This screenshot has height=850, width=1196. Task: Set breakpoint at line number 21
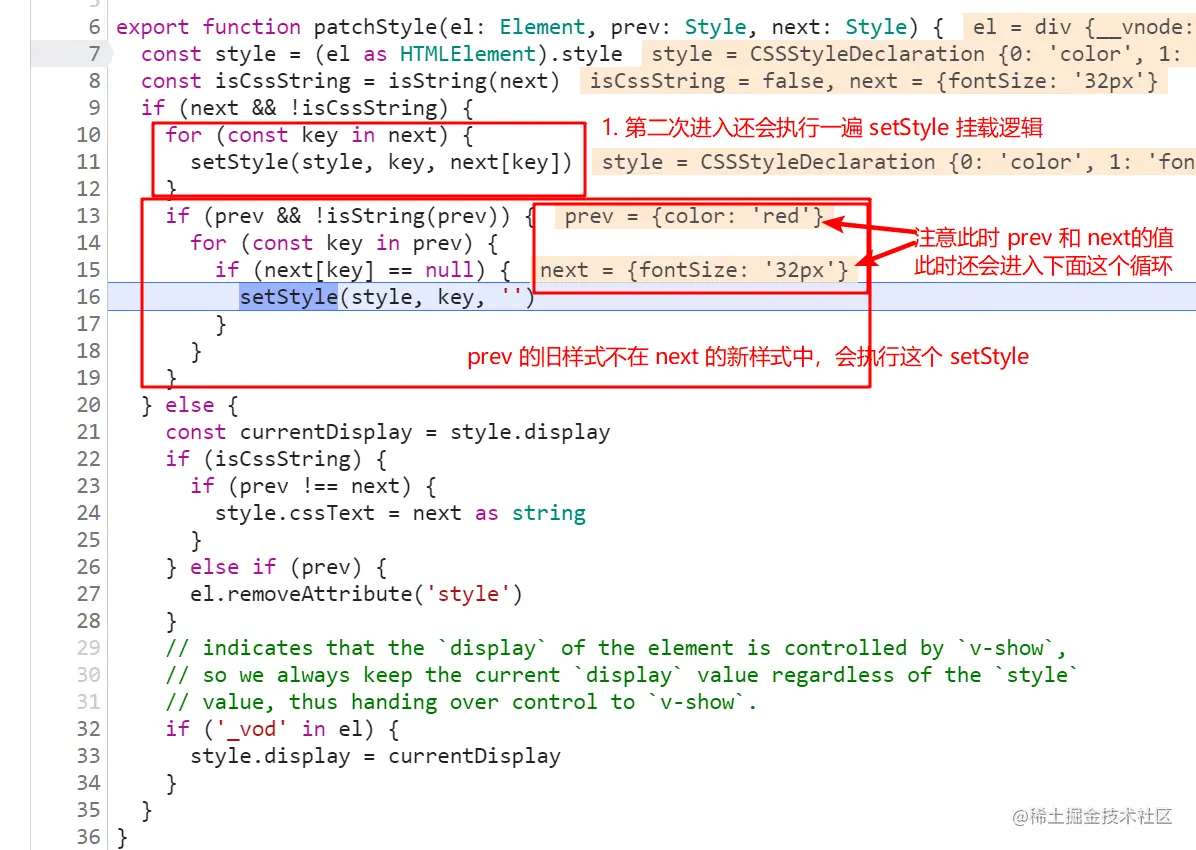pyautogui.click(x=88, y=432)
